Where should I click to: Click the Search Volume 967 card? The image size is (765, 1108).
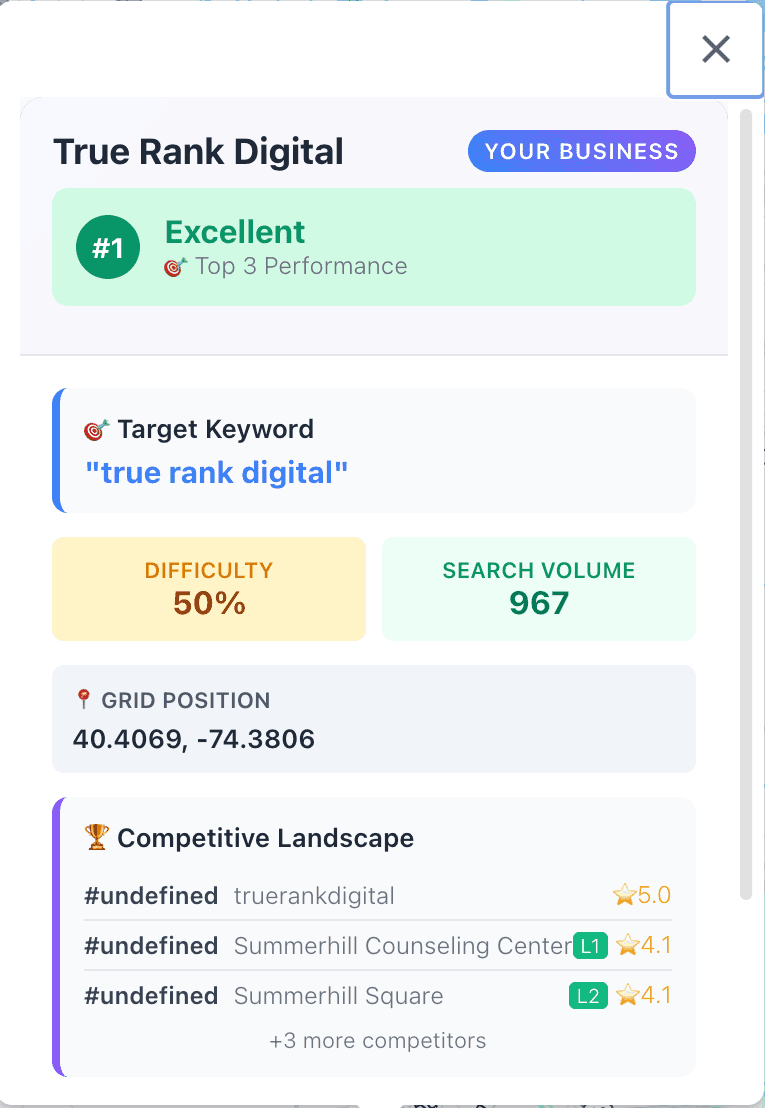point(539,588)
